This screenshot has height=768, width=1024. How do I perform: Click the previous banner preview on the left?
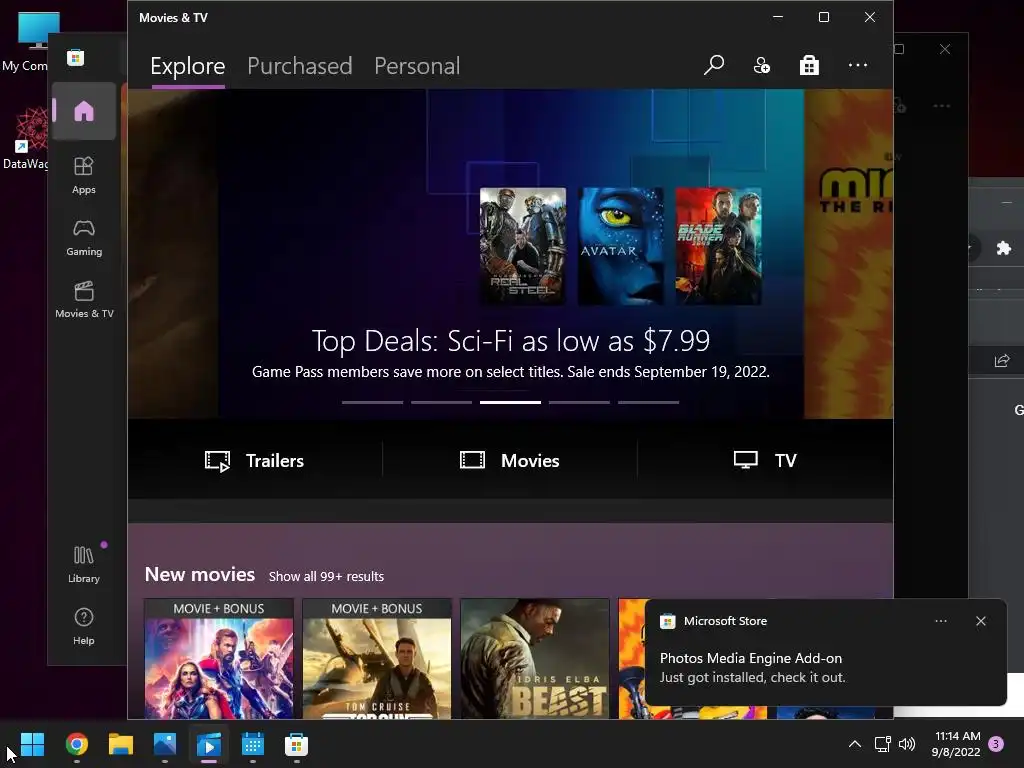(x=173, y=253)
